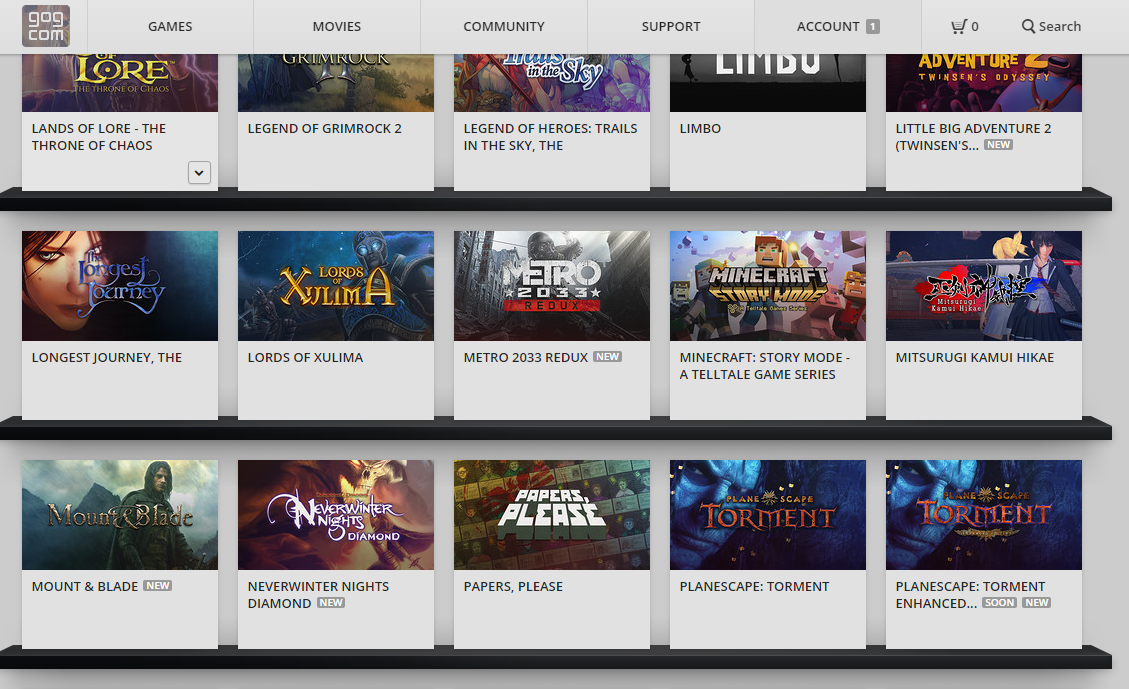Click the SOON badge on Planescape: Torment Enhanced
The width and height of the screenshot is (1129, 689).
999,603
